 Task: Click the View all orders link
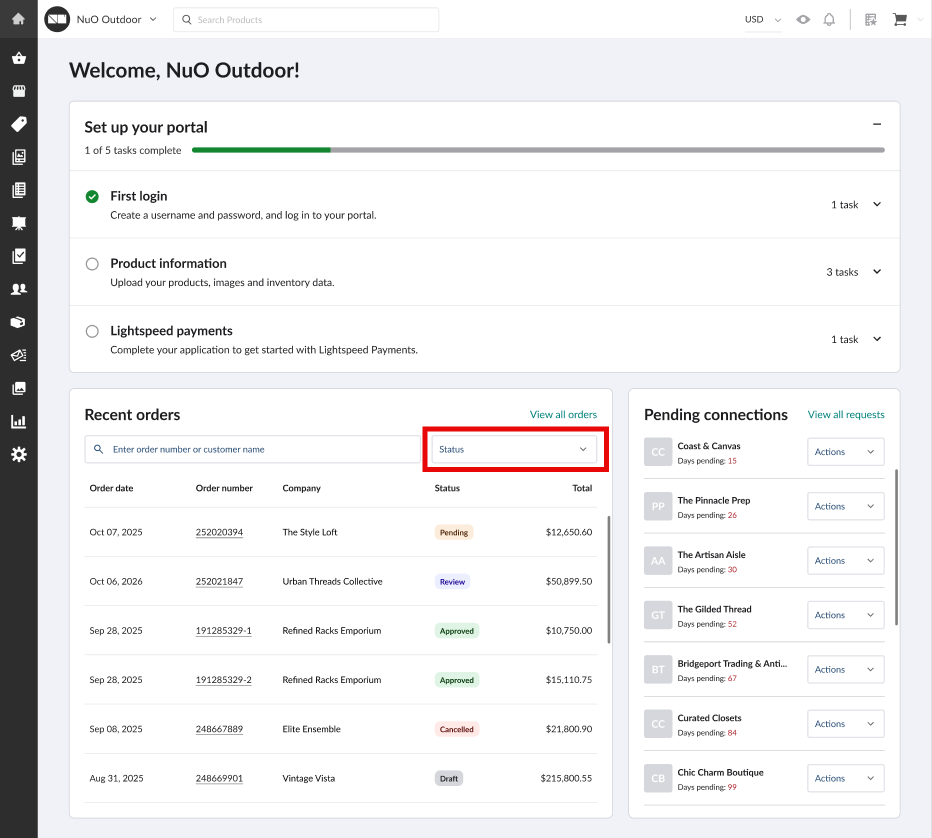click(x=563, y=415)
